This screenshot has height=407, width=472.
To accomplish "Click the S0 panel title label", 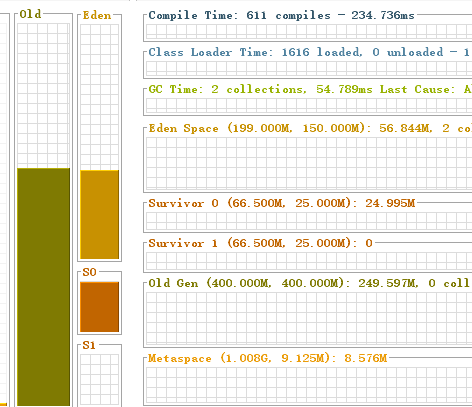I will point(89,272).
